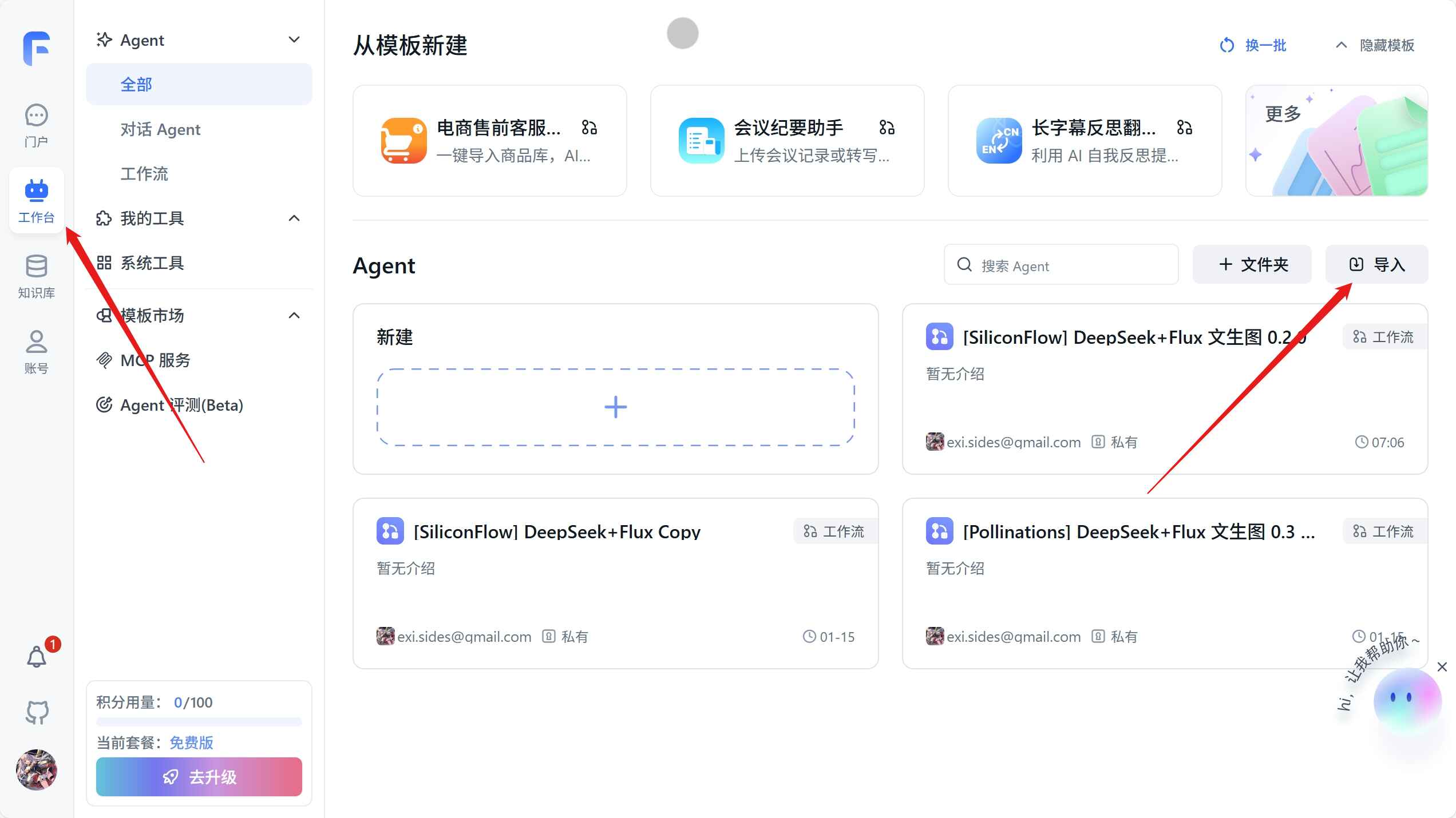Open the 工作台 panel in the sidebar

(36, 200)
